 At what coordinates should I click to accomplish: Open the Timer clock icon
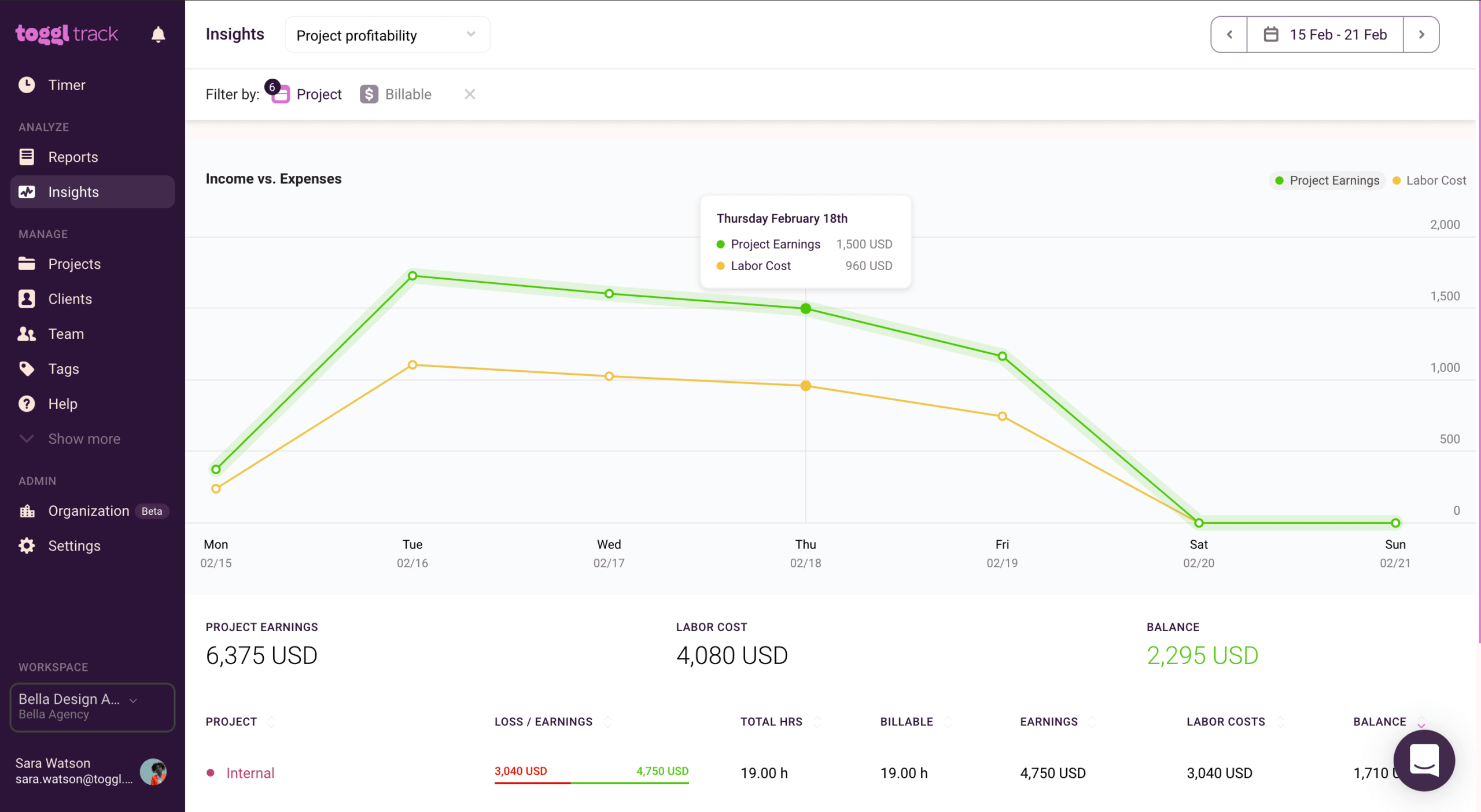[x=27, y=85]
